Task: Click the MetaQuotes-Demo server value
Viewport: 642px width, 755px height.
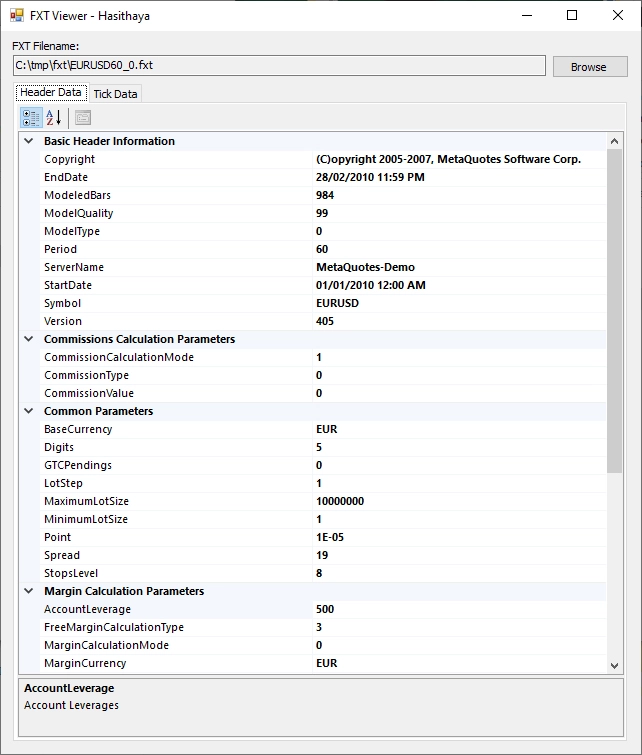Action: pyautogui.click(x=365, y=267)
